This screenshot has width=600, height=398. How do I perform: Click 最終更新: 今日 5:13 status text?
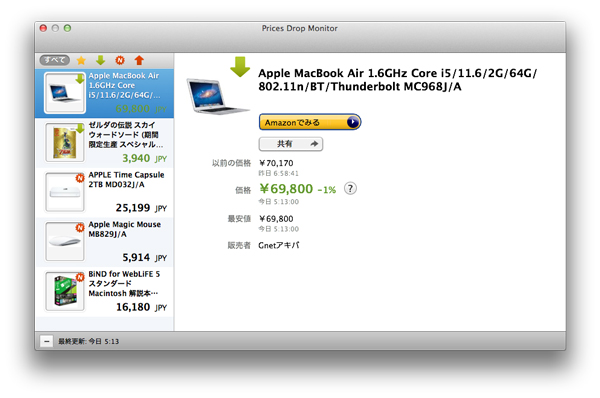(x=88, y=341)
